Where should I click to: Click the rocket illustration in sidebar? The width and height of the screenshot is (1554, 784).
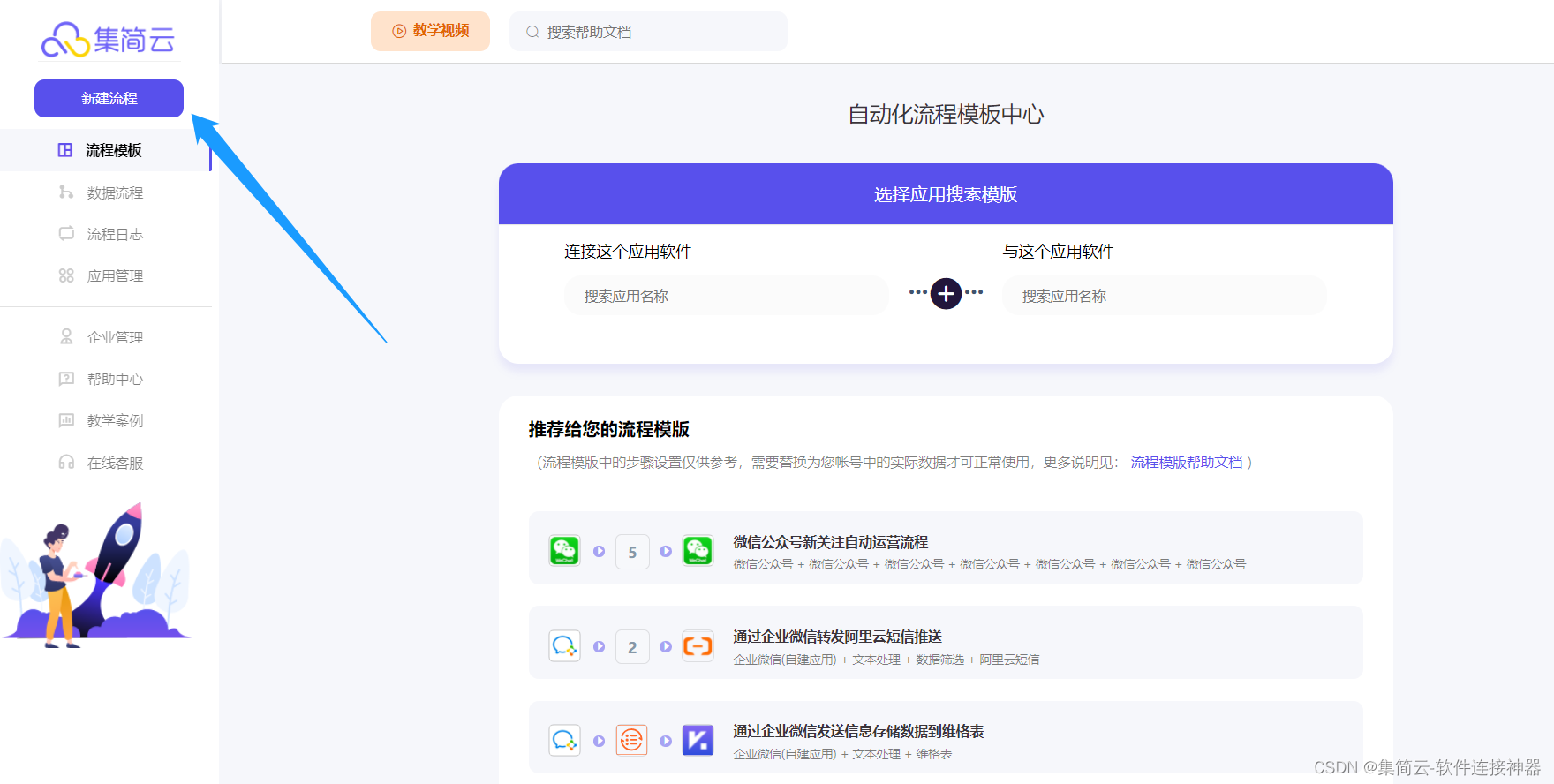[x=95, y=576]
